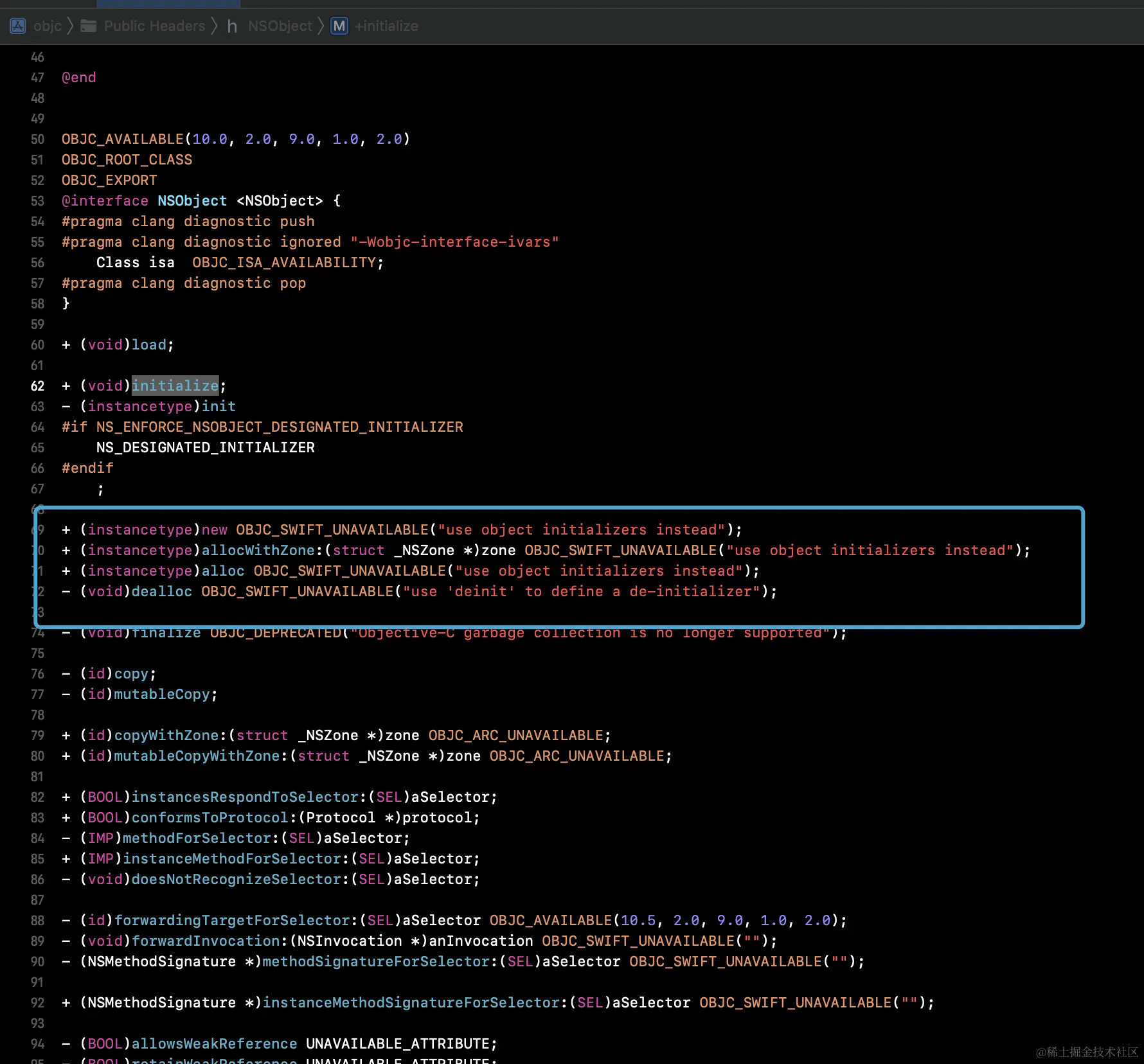Image resolution: width=1144 pixels, height=1064 pixels.
Task: Click the allowsWeakReference method name
Action: (215, 1044)
